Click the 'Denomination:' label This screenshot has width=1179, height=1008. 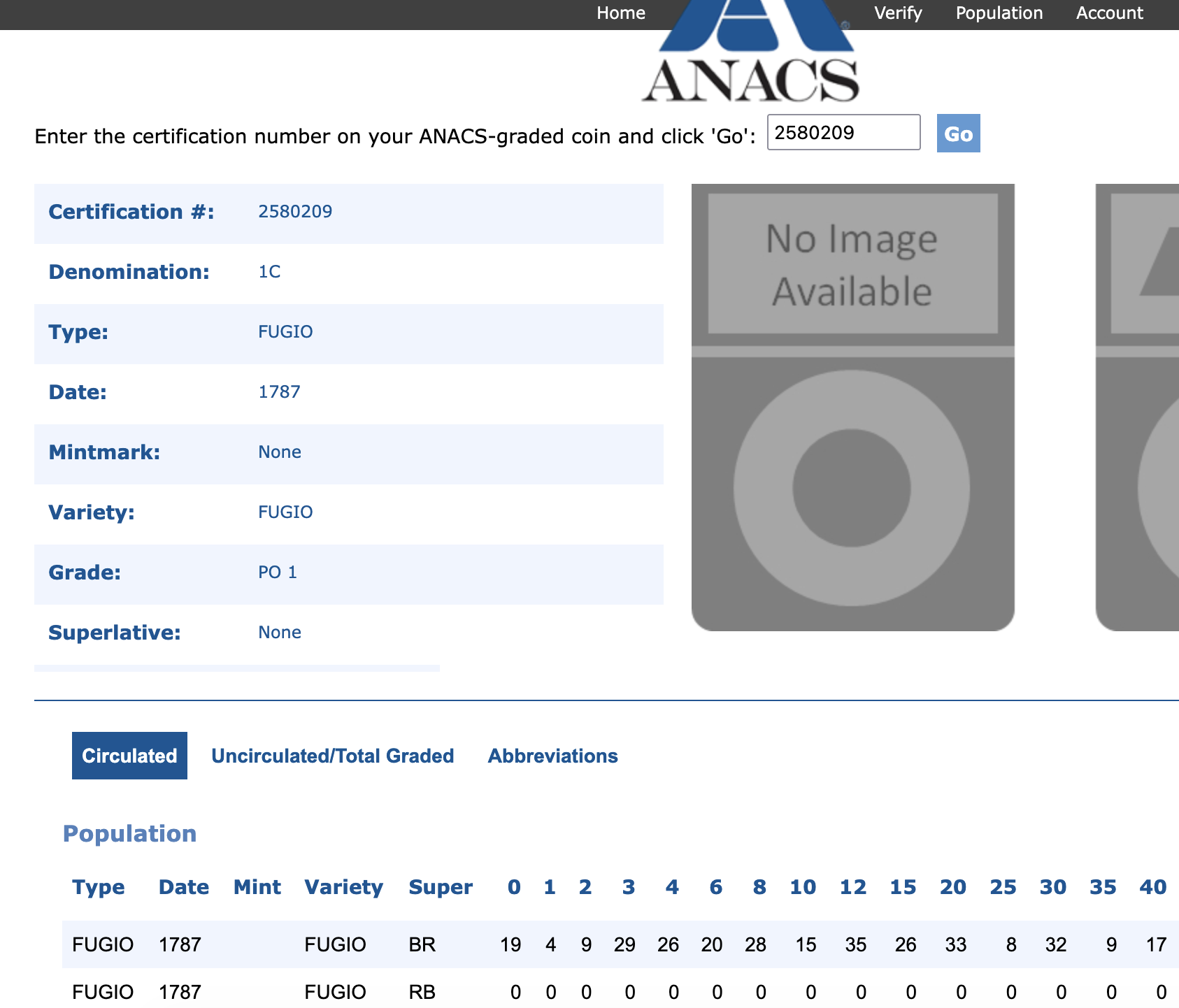tap(129, 272)
